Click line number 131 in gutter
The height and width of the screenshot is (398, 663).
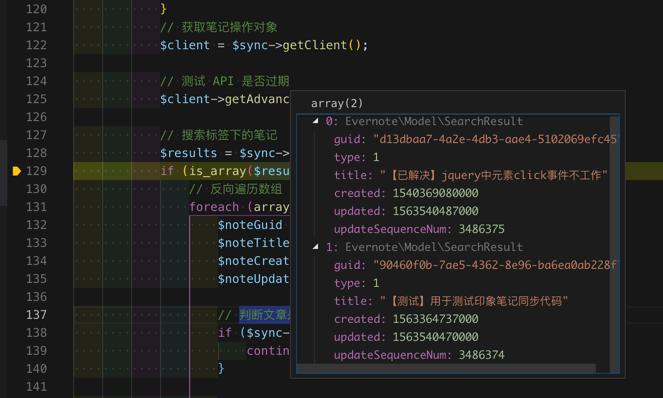(36, 207)
